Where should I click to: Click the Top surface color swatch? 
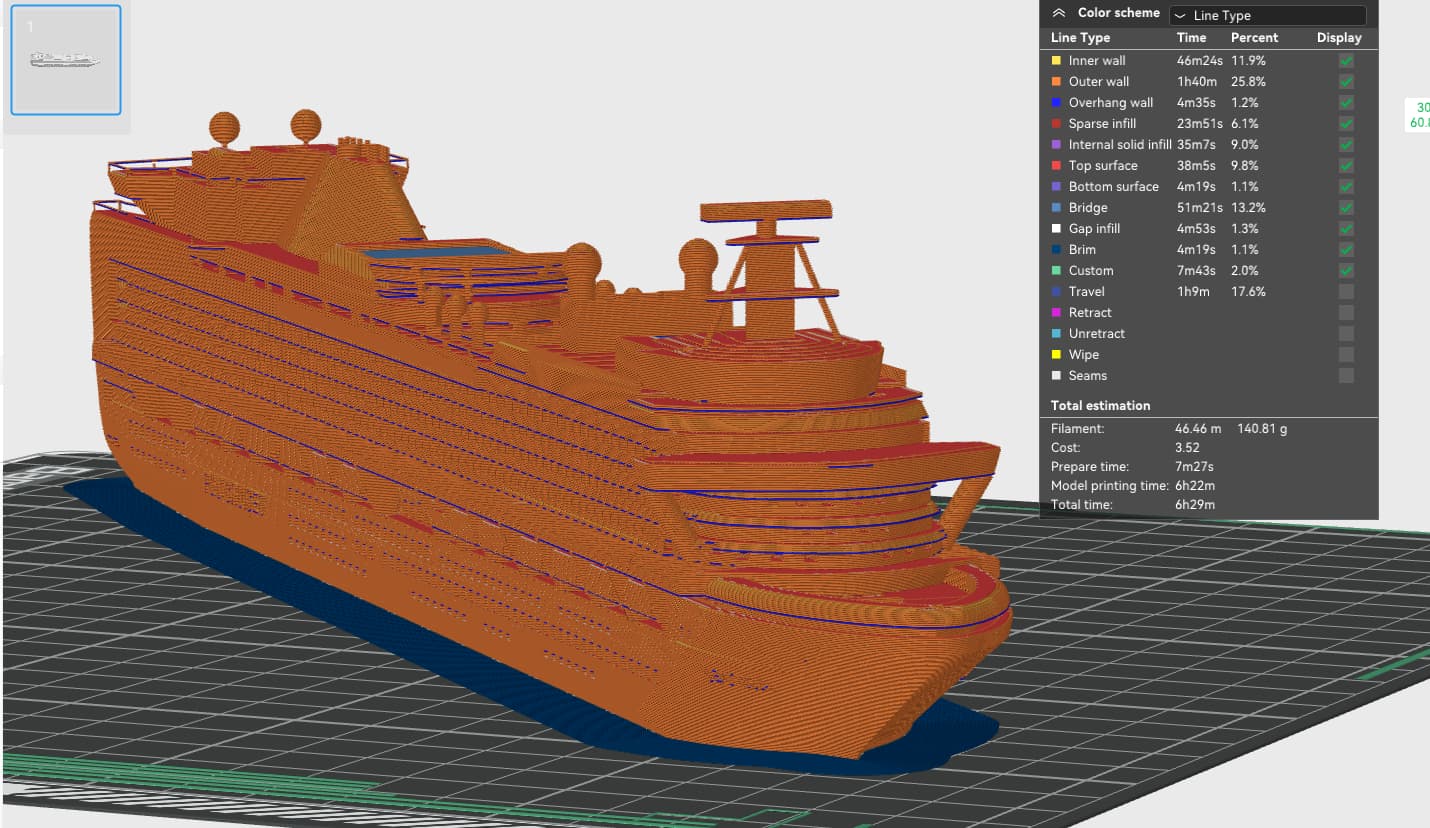1056,165
